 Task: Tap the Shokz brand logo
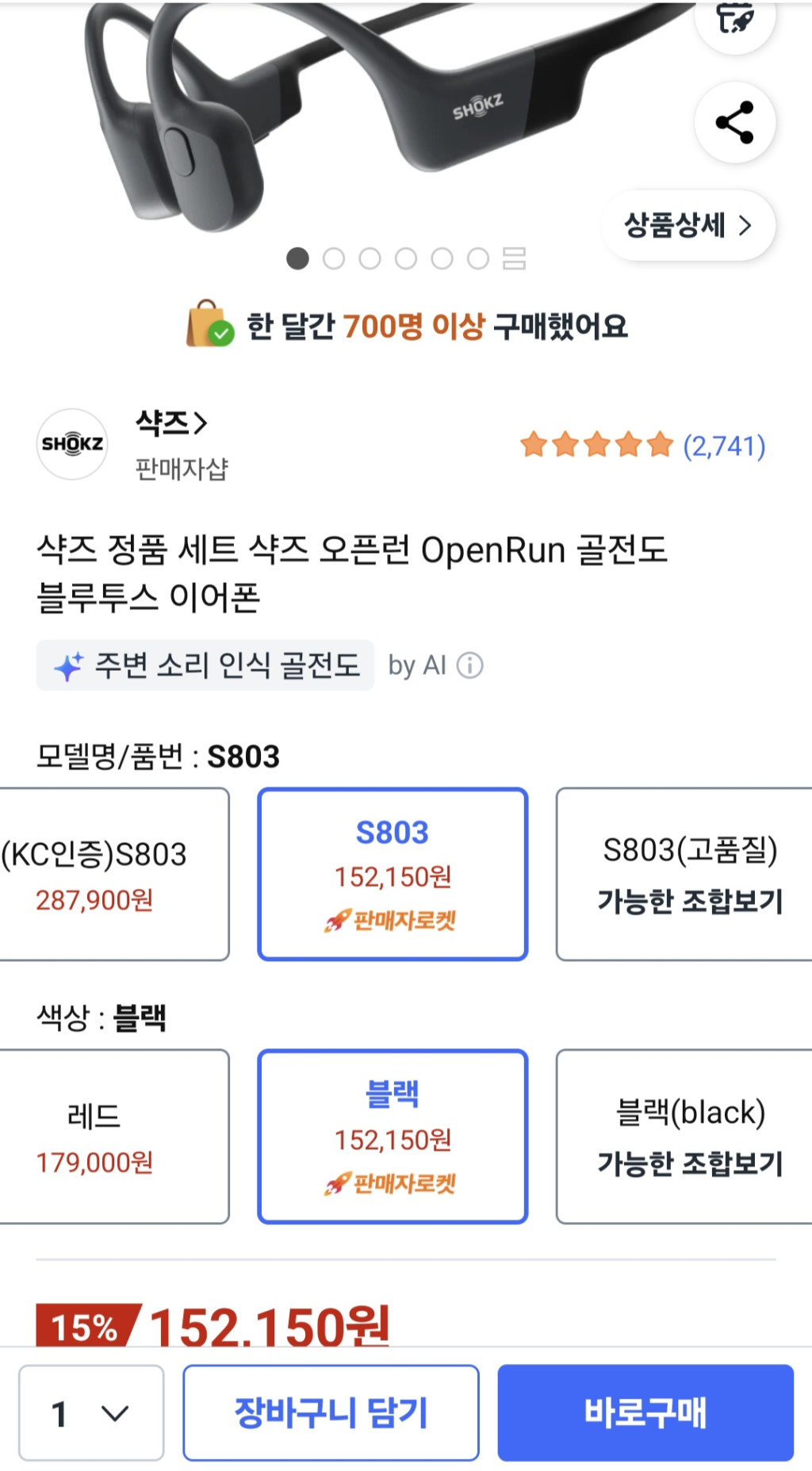point(72,444)
